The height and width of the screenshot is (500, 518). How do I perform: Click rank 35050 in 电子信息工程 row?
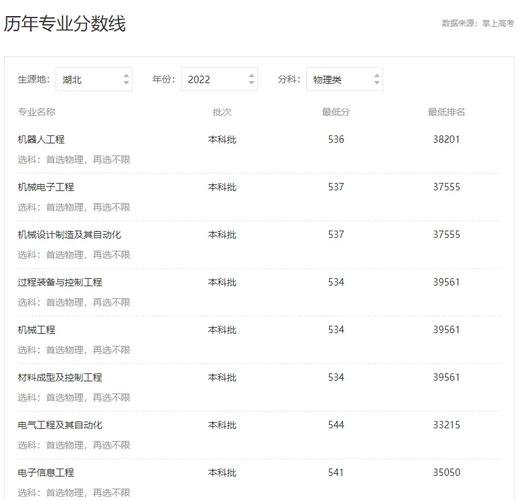point(446,473)
